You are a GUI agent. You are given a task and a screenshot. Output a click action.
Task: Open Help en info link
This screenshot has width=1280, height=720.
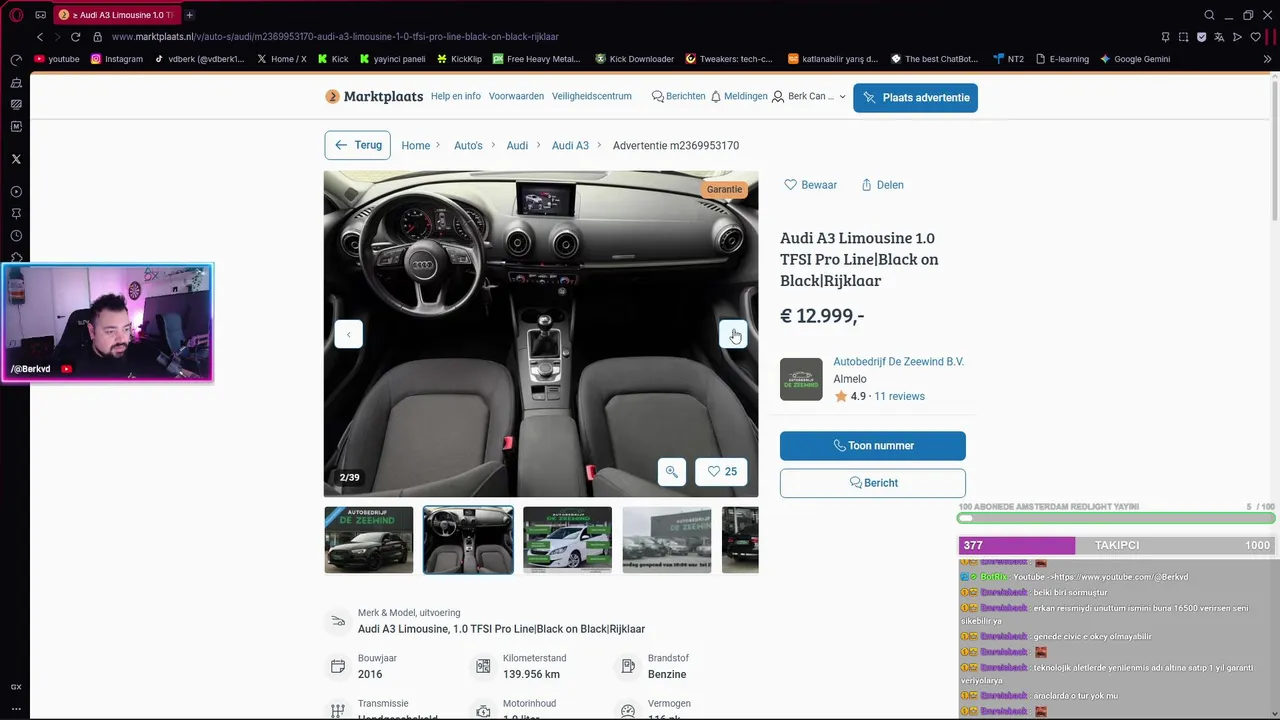(456, 97)
